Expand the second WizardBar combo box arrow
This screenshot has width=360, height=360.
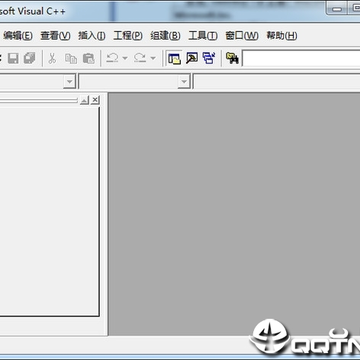pyautogui.click(x=184, y=82)
